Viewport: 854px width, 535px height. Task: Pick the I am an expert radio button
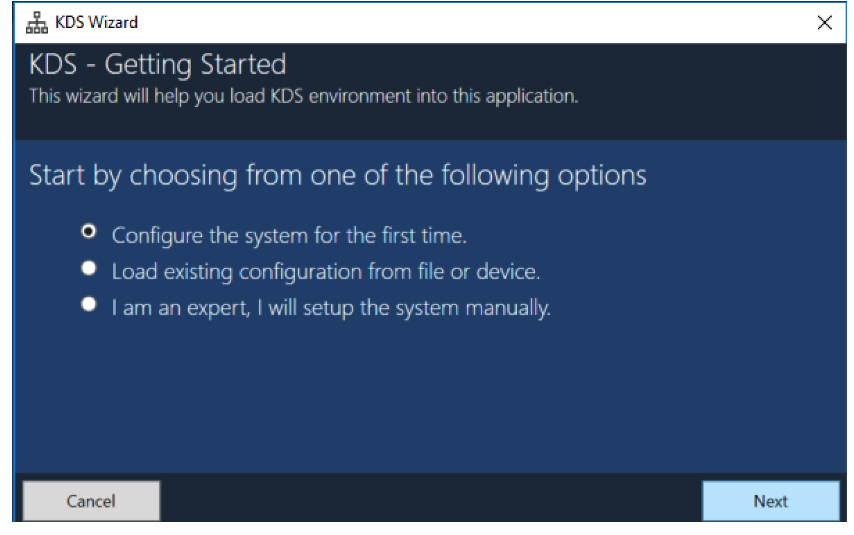pos(89,304)
